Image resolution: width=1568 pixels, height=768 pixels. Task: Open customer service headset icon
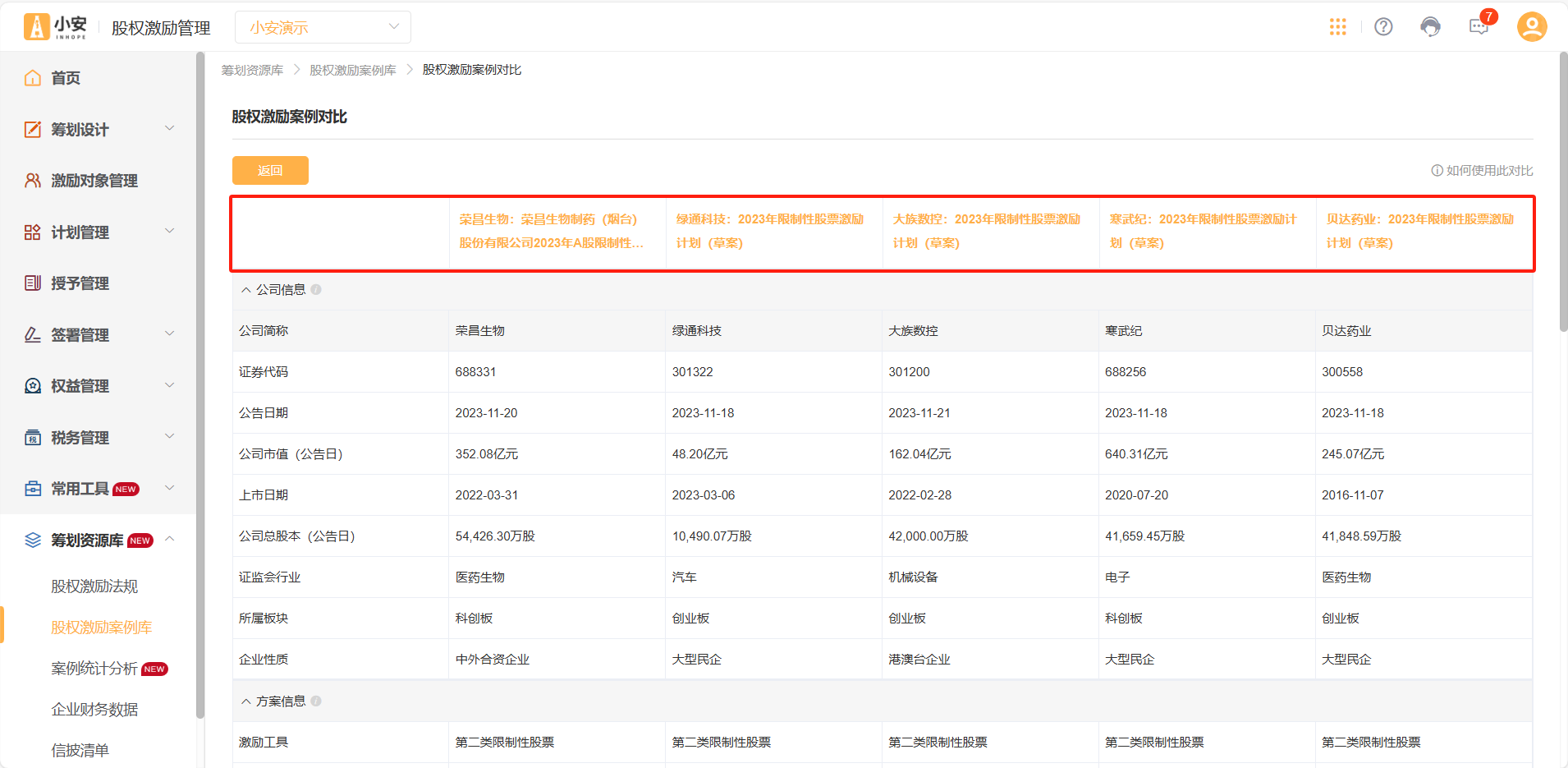point(1430,27)
